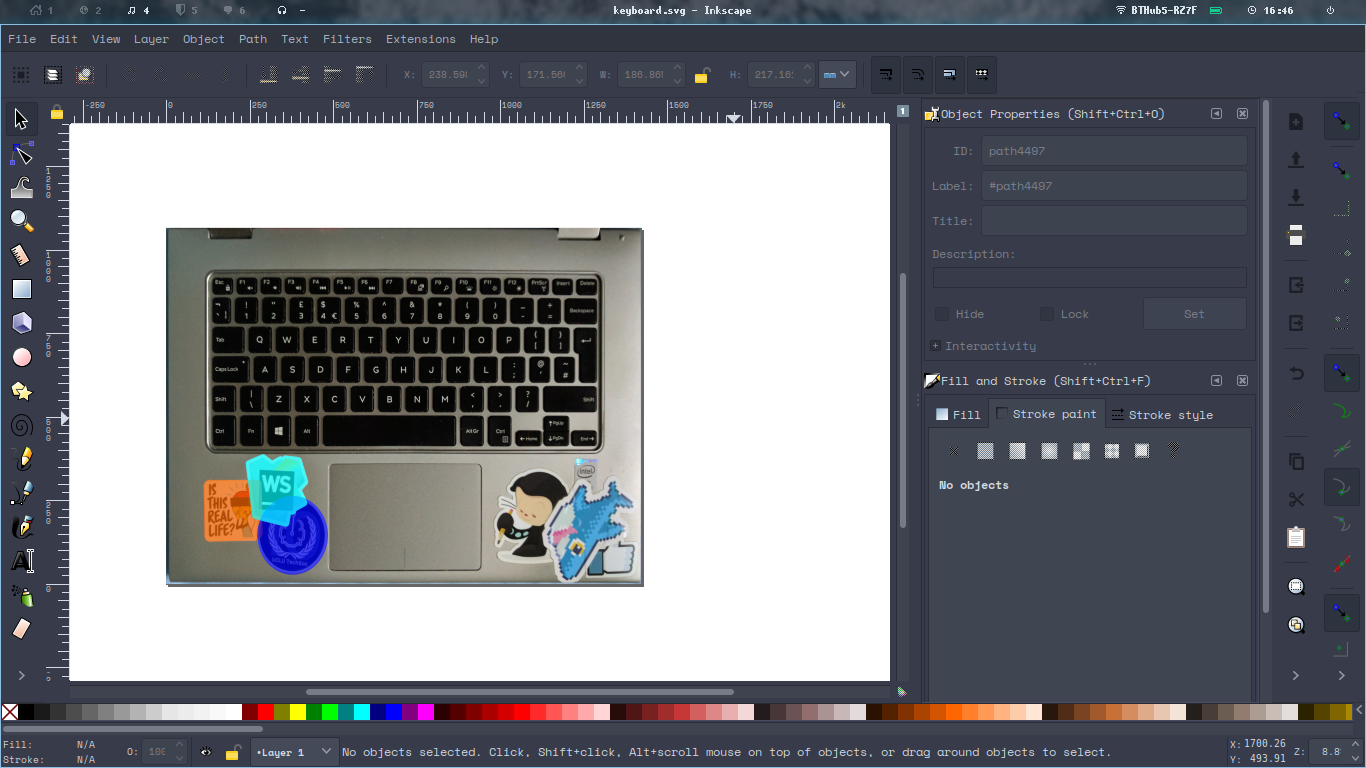Select the Rectangle tool
This screenshot has height=768, width=1366.
[x=20, y=289]
